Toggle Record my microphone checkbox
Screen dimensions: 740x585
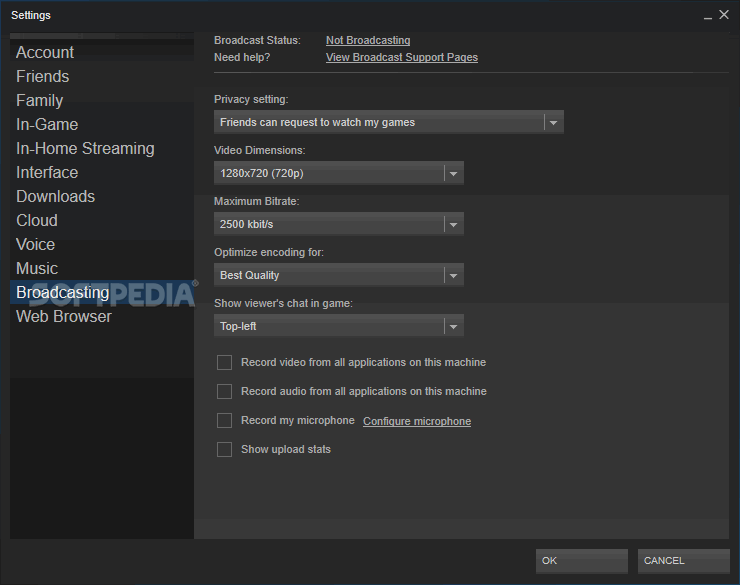[x=225, y=421]
